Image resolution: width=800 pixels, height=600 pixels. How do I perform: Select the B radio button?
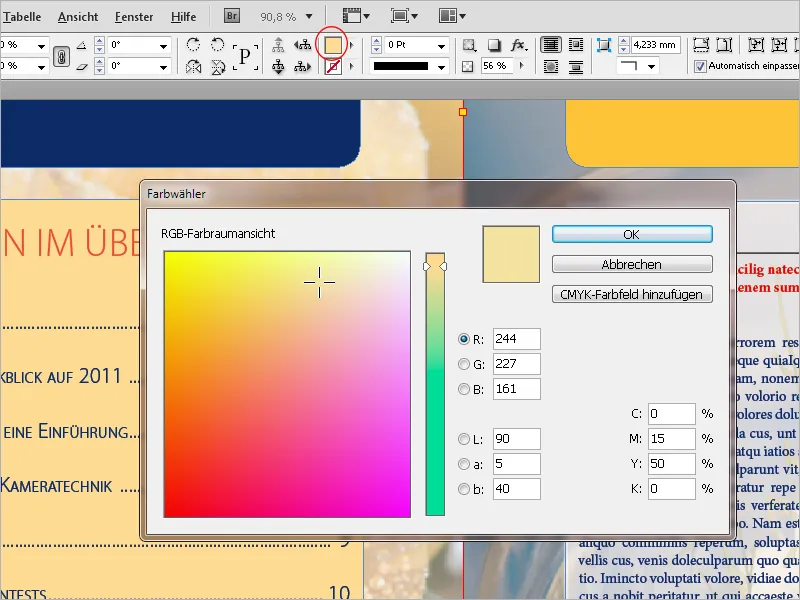click(x=464, y=389)
